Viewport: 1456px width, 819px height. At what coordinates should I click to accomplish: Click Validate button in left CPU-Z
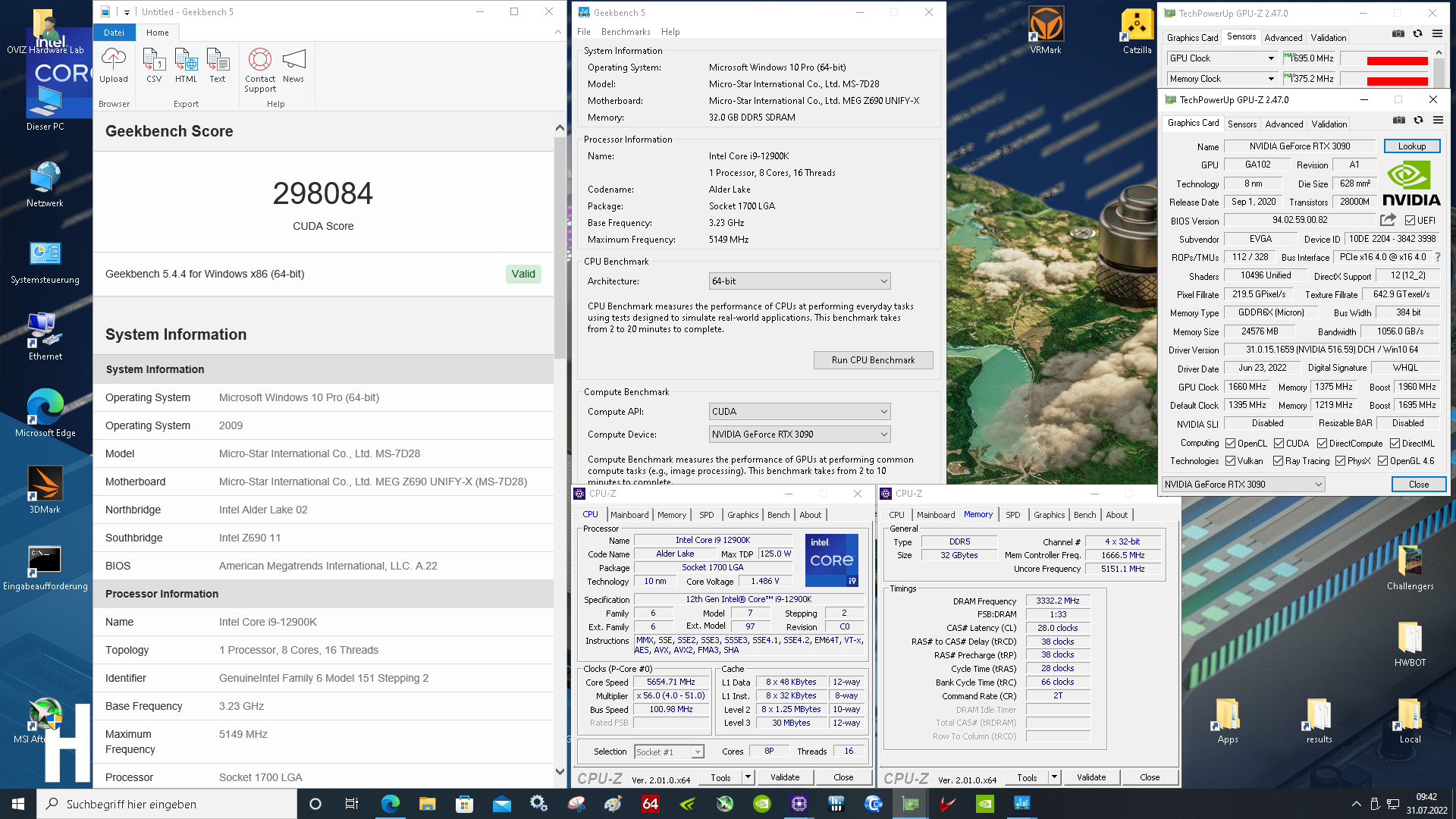785,777
